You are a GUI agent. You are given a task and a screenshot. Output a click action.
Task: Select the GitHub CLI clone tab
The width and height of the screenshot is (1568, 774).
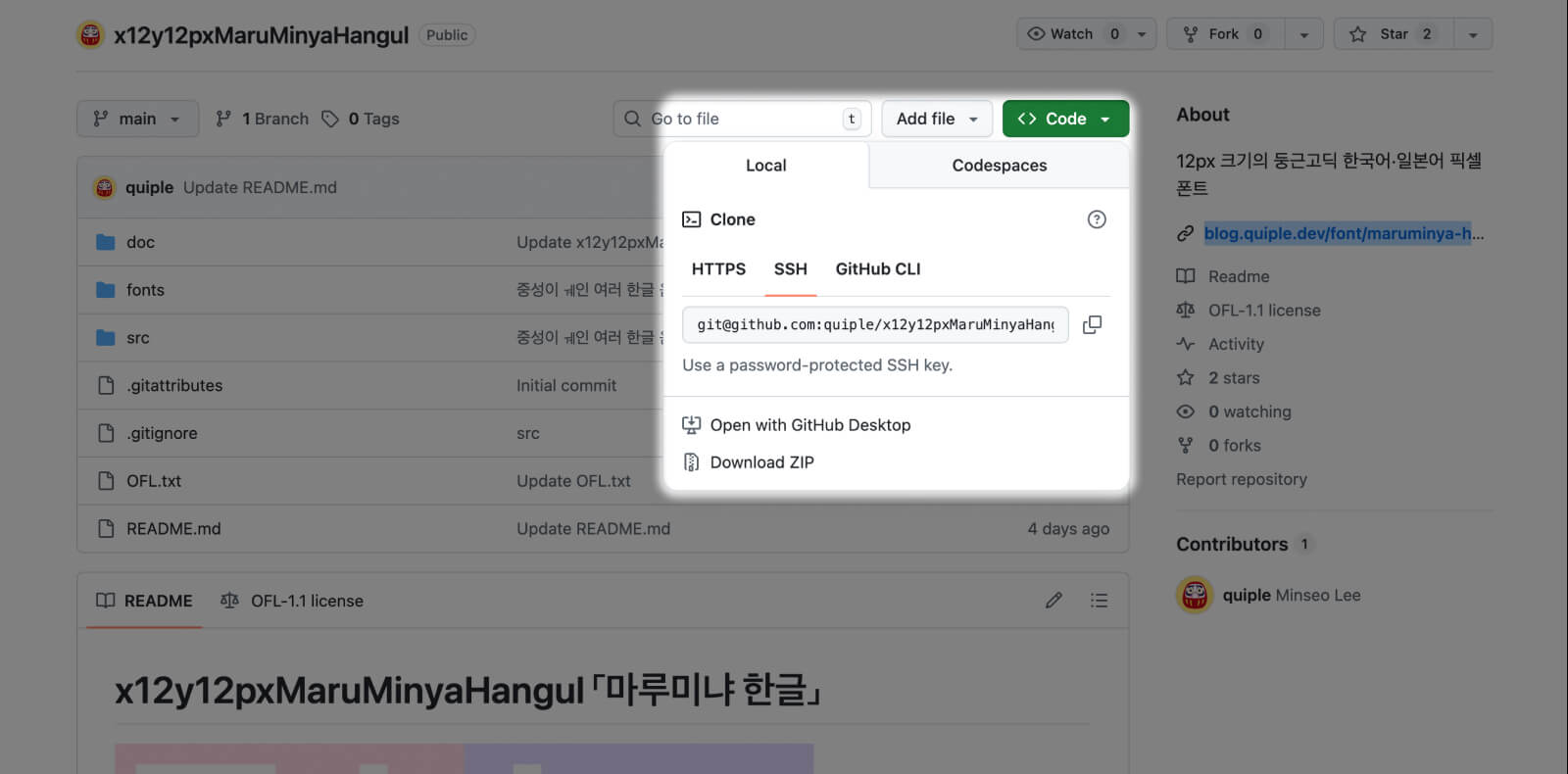[x=878, y=269]
